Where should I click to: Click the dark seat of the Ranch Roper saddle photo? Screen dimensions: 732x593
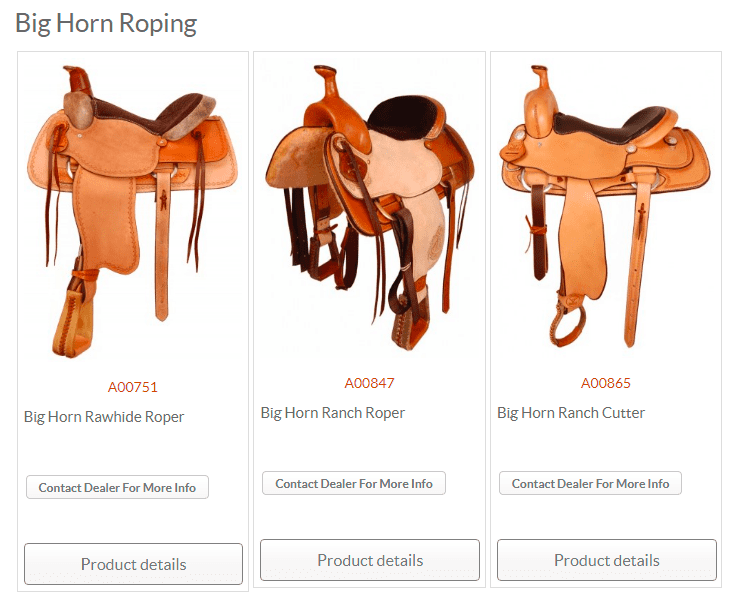404,117
